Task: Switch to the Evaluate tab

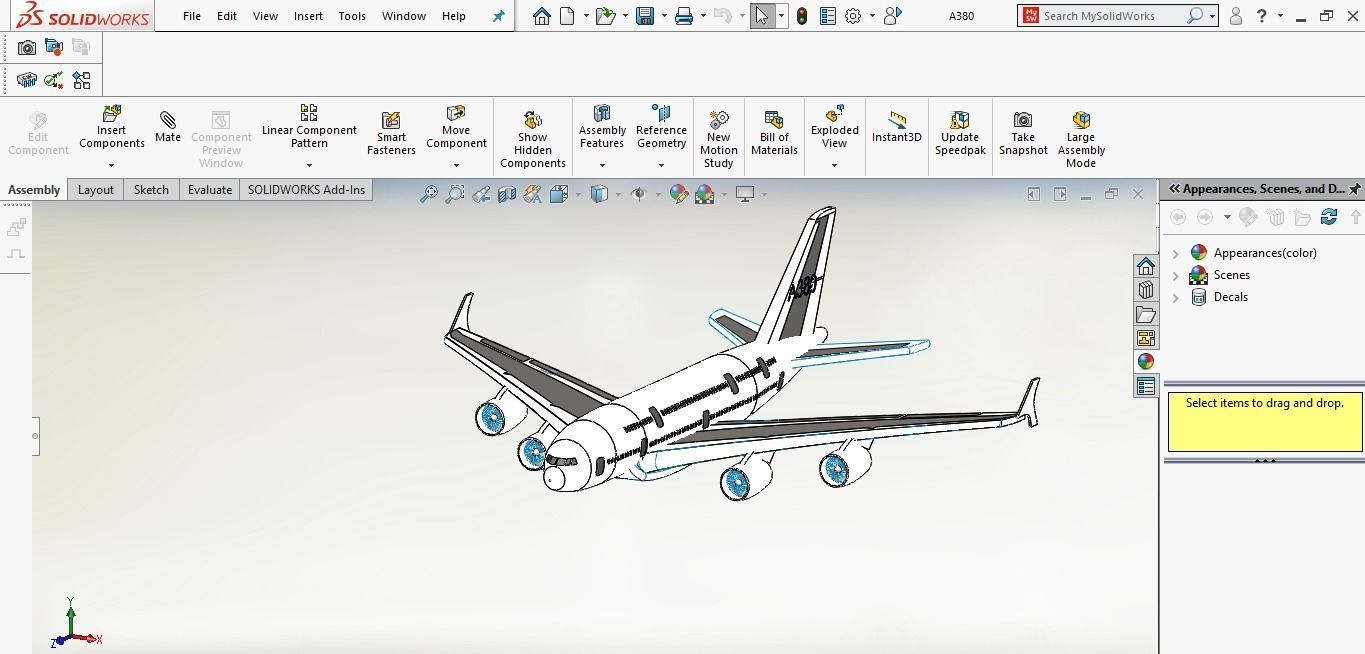Action: coord(210,190)
